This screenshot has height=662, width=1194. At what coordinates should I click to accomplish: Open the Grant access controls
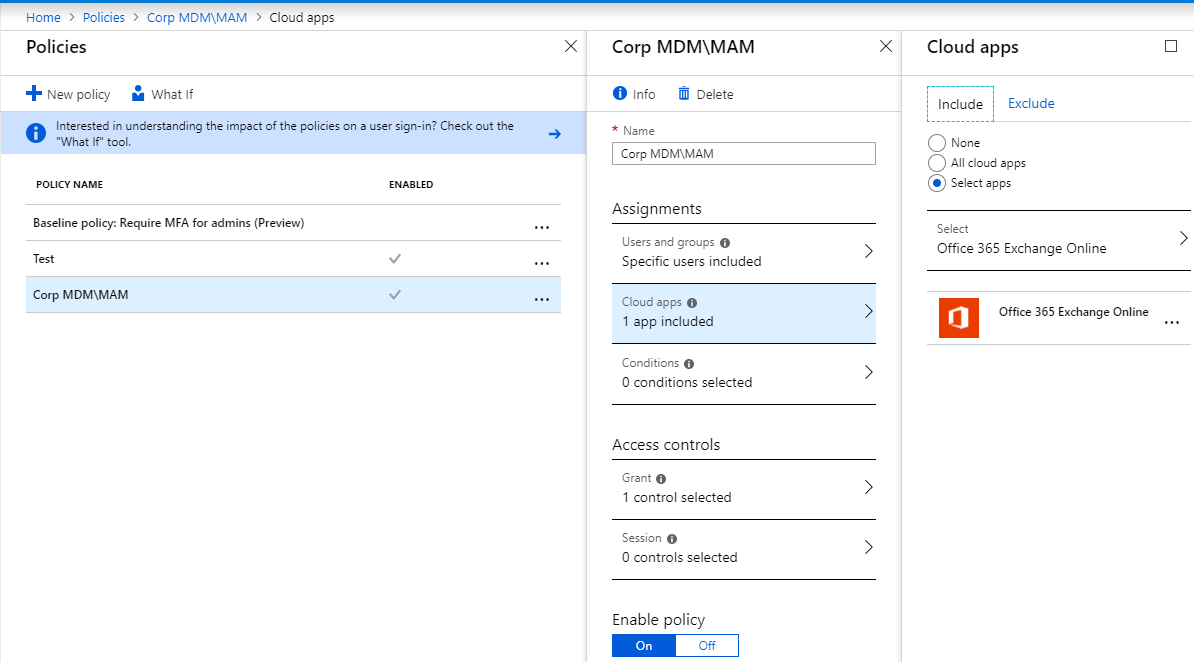point(743,488)
